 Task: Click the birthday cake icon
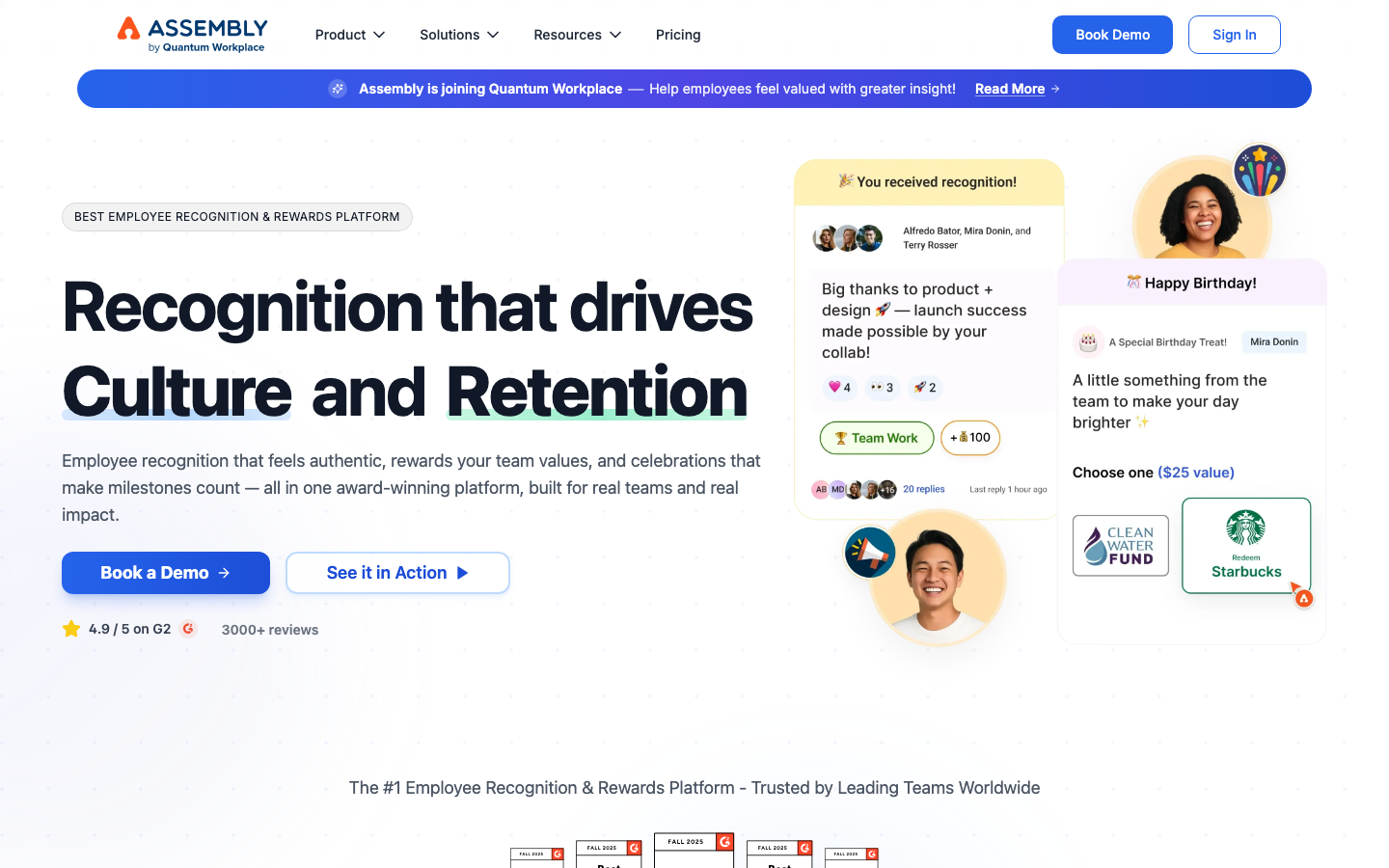pos(1088,341)
